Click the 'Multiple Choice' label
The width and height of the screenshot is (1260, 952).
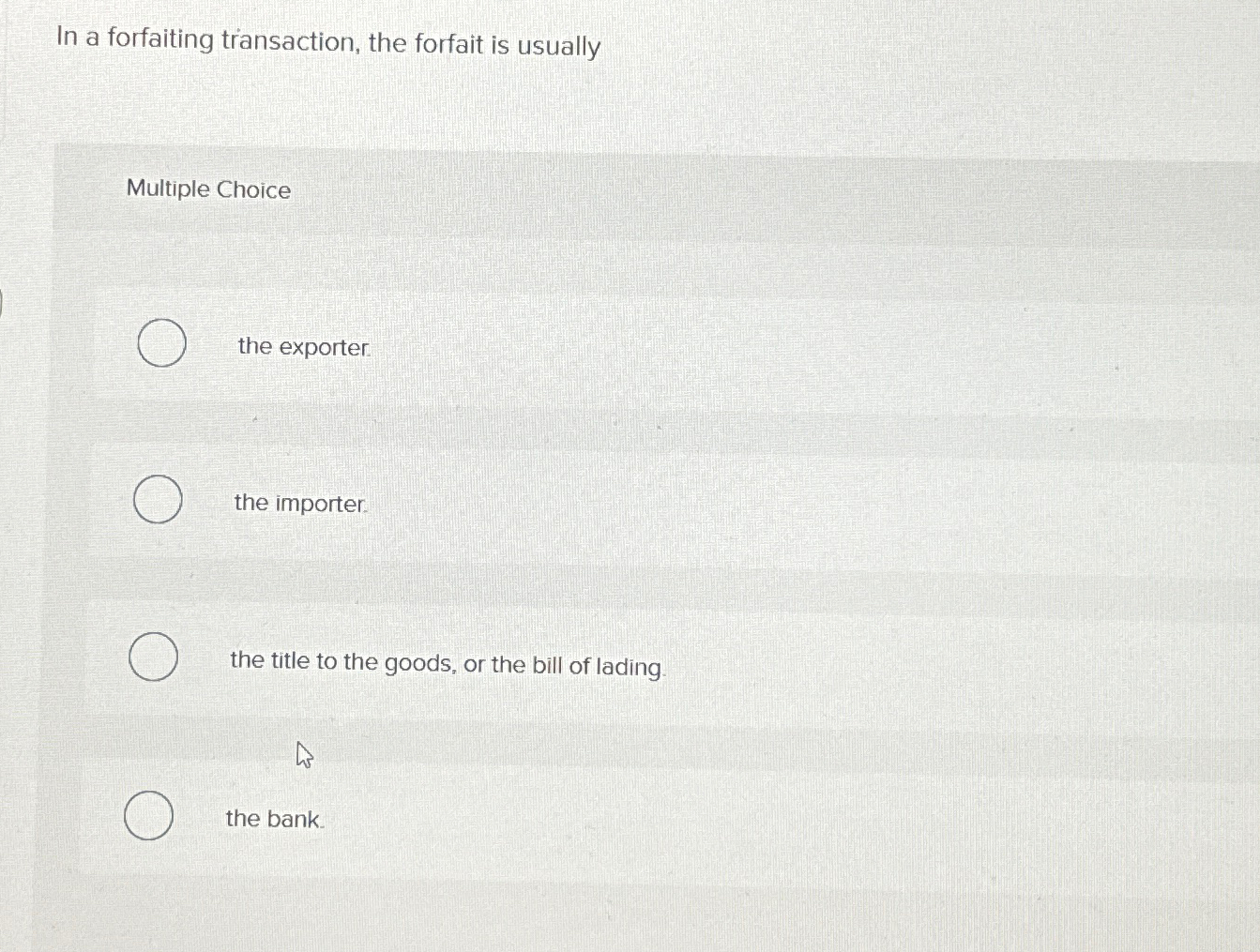pyautogui.click(x=208, y=189)
